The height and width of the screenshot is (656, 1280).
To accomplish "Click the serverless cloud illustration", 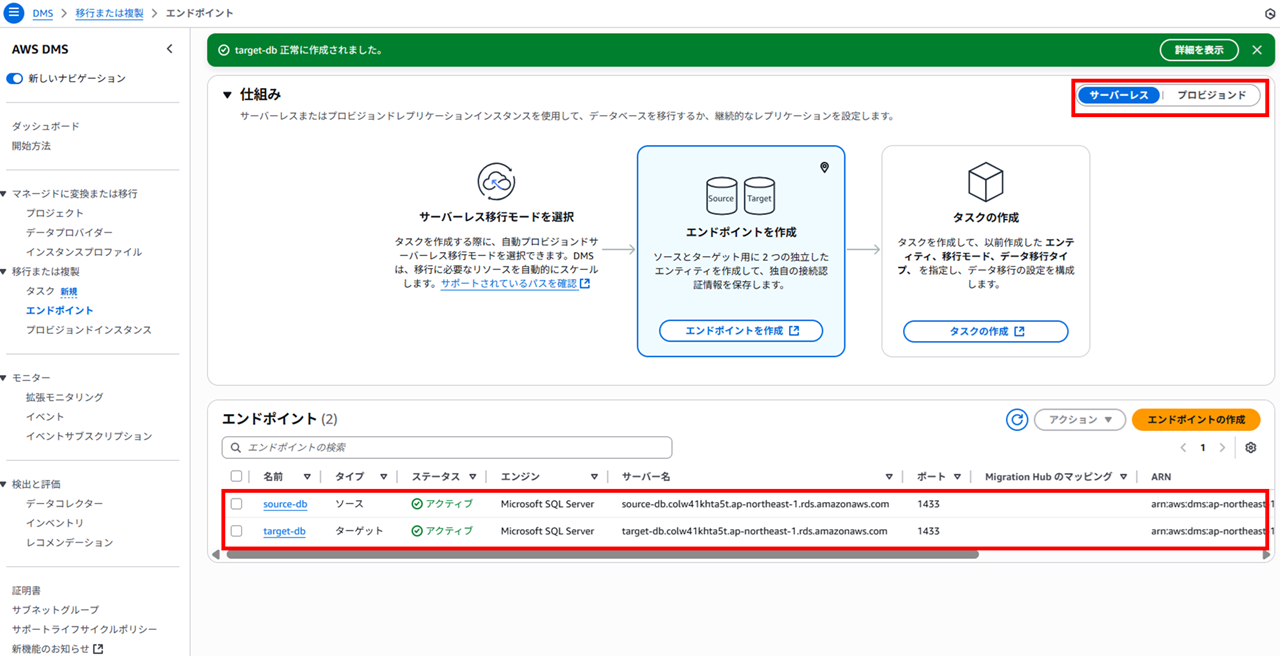I will pos(496,182).
